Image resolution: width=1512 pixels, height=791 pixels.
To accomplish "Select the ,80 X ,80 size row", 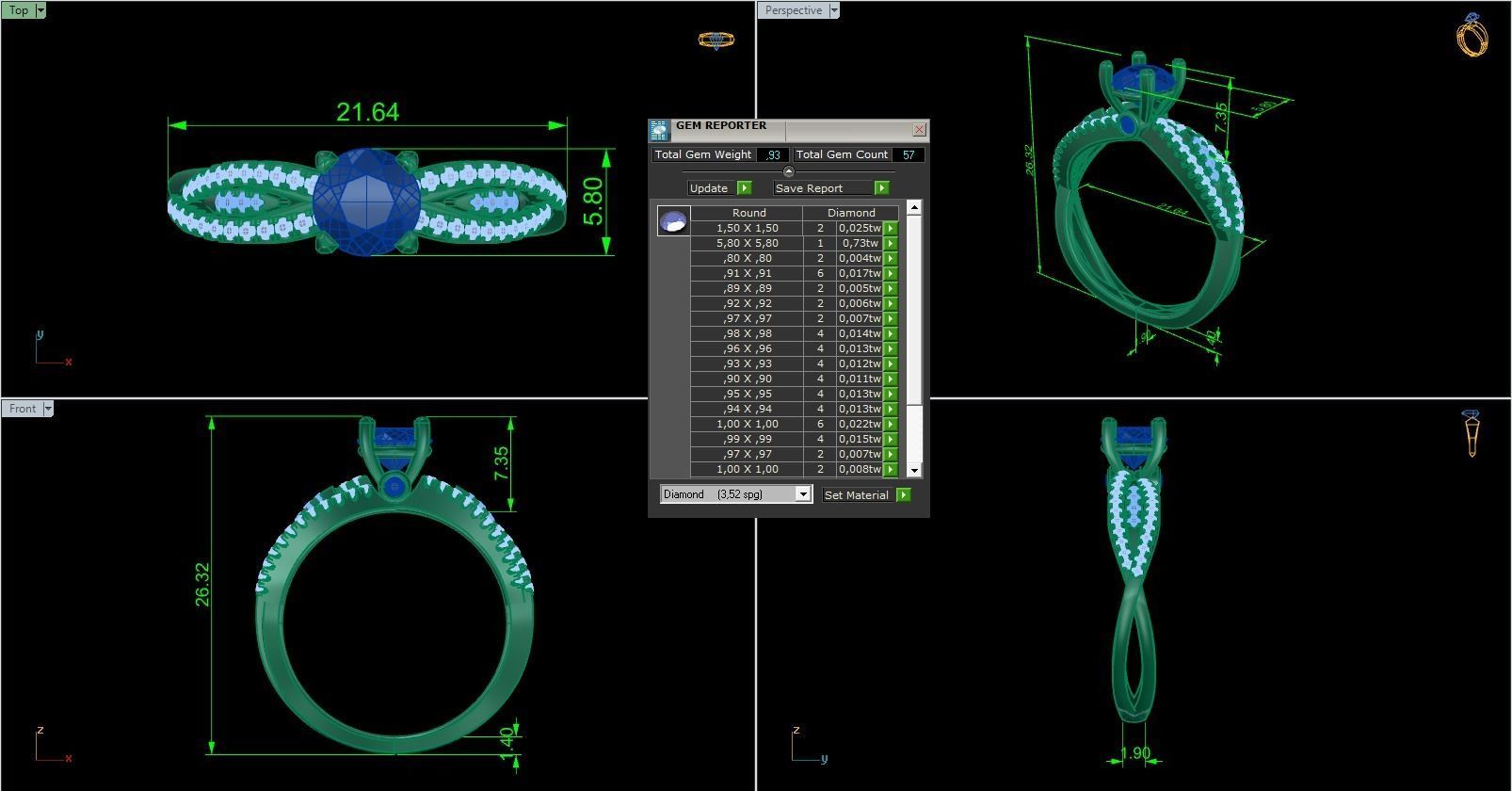I will [747, 258].
